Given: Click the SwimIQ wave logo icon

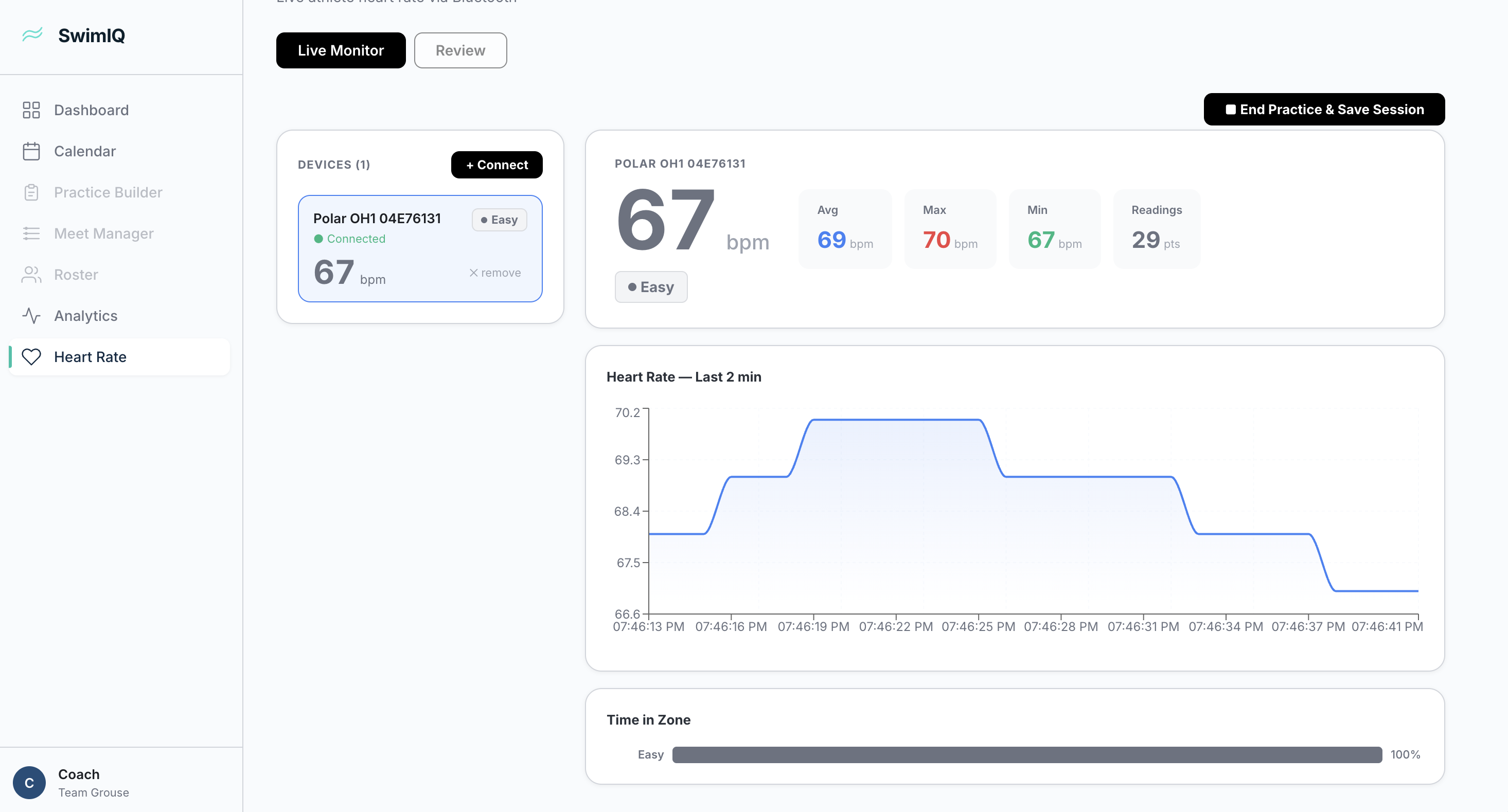Looking at the screenshot, I should (32, 34).
